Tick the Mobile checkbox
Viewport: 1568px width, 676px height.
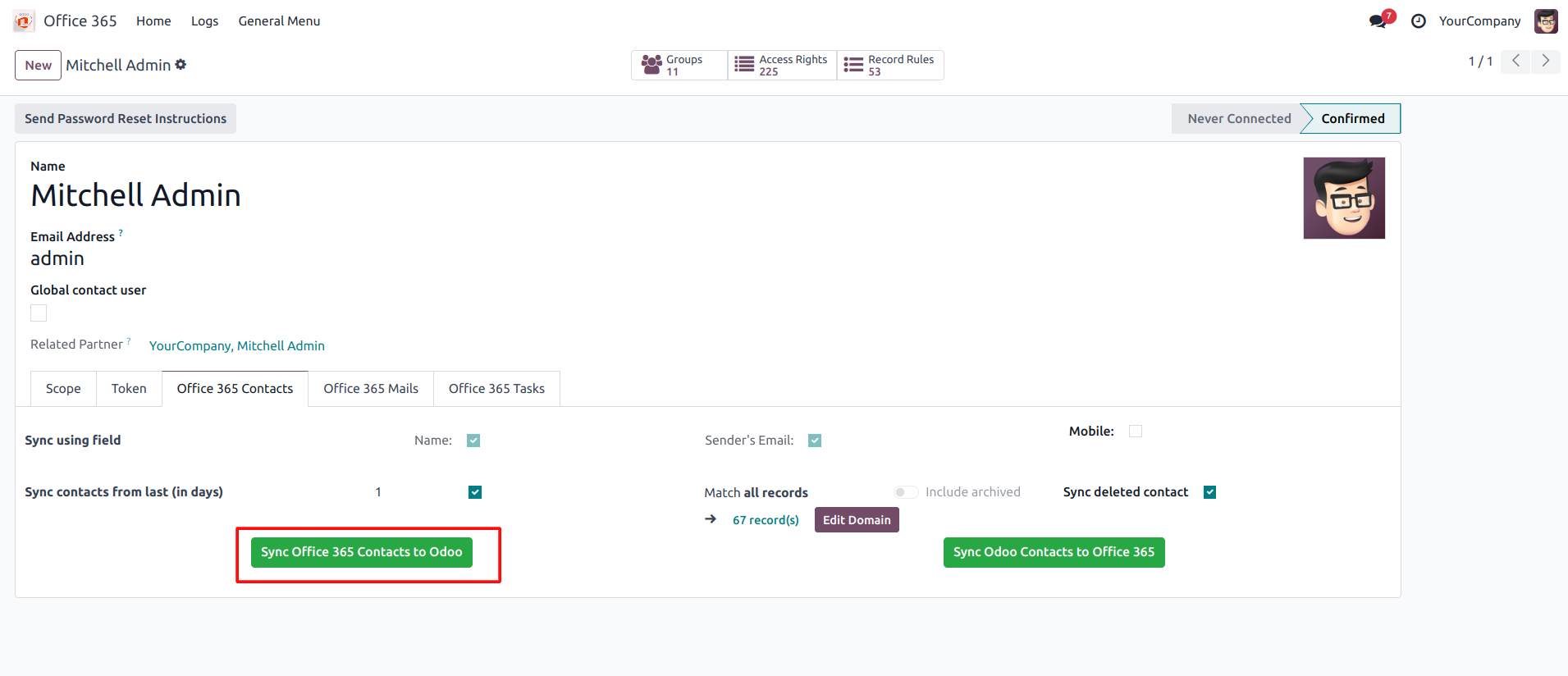click(1136, 432)
